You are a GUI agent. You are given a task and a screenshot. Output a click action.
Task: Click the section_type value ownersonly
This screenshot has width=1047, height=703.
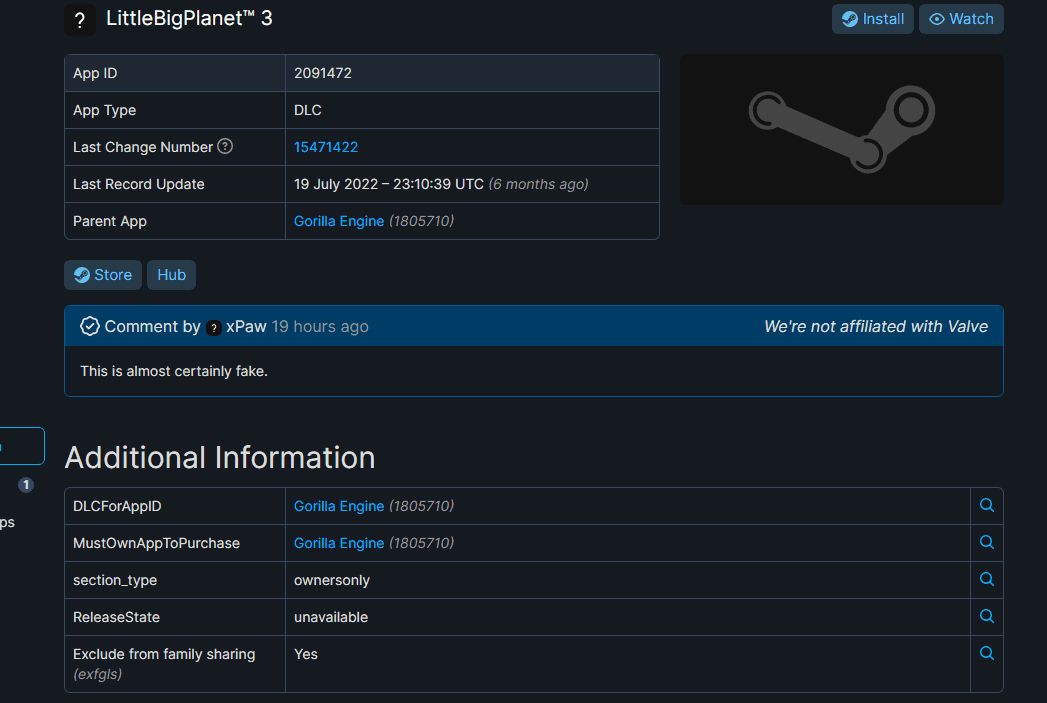(332, 580)
